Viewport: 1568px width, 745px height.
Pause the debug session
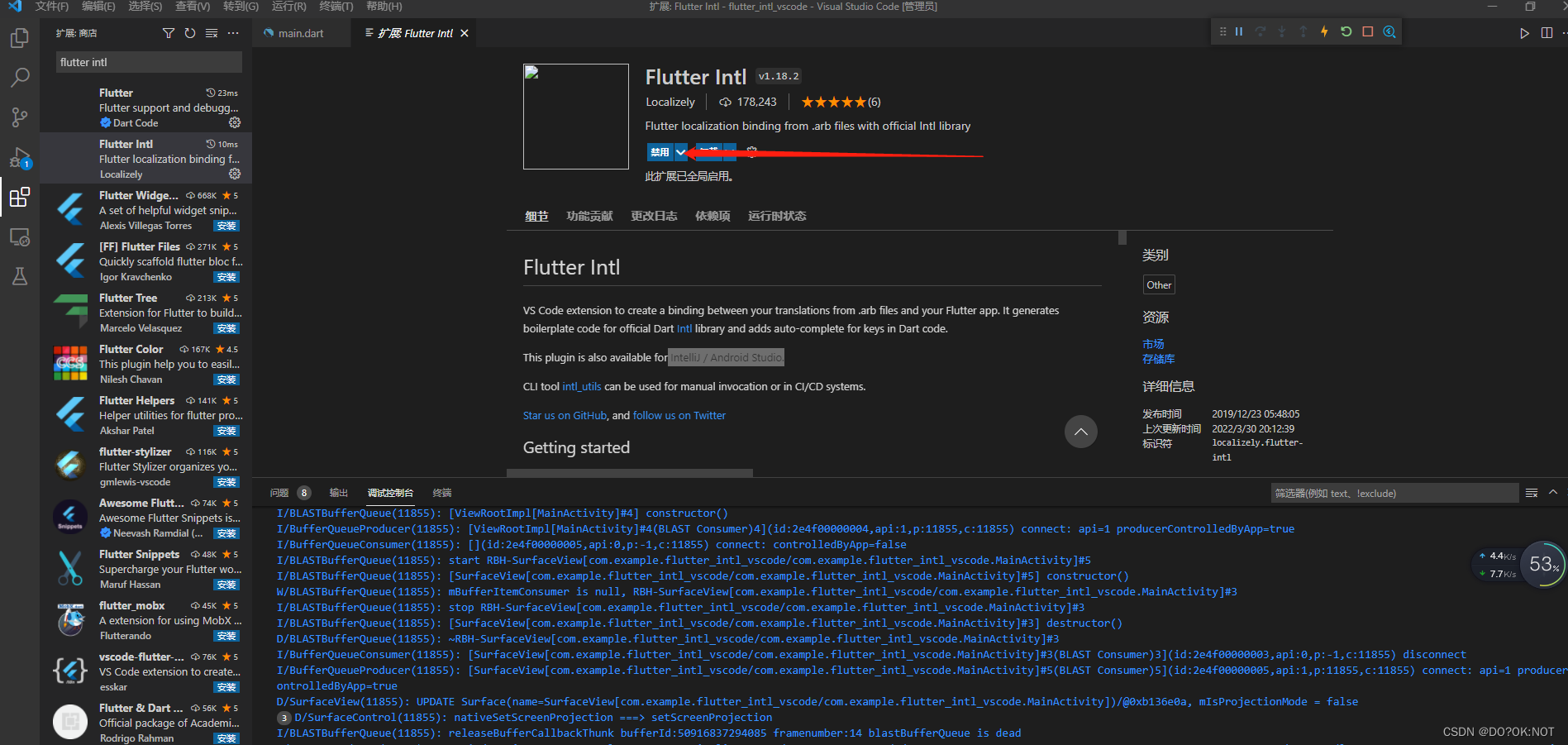(x=1239, y=31)
